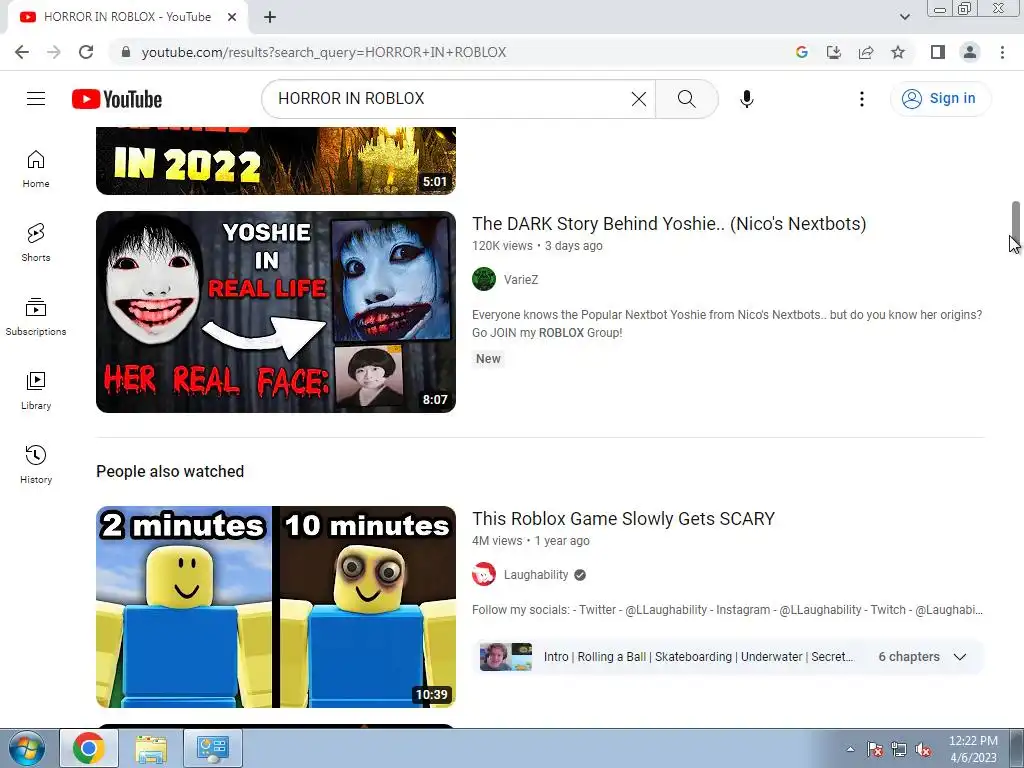This screenshot has width=1024, height=768.
Task: Click the People also watched heading
Action: [170, 472]
